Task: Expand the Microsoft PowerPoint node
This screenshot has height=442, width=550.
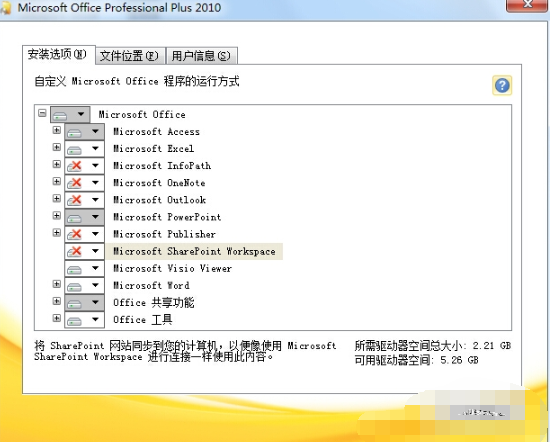Action: 56,215
